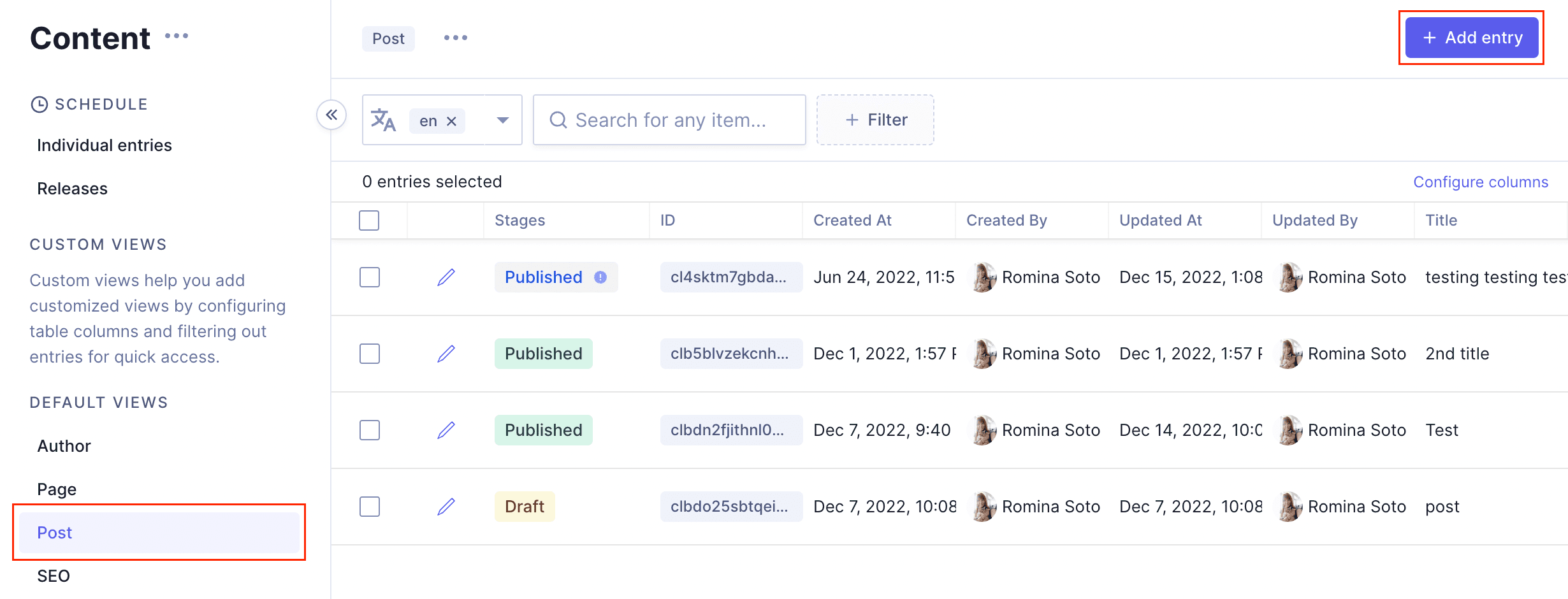Open the locale selector dropdown arrow
Screen dimensions: 1568x599
click(x=503, y=120)
